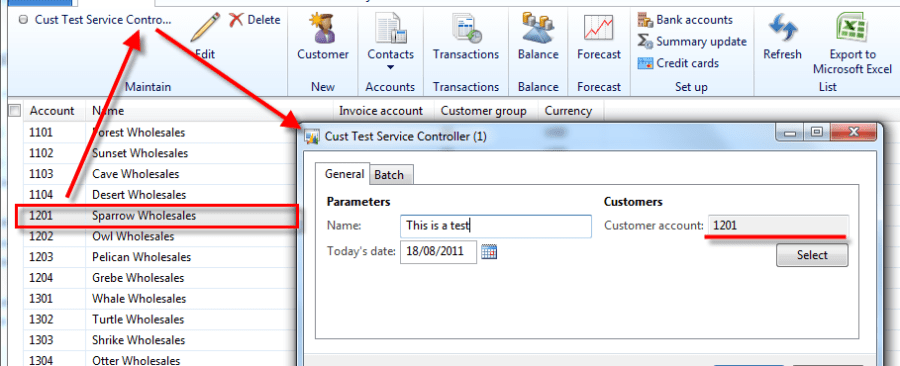Click the Edit pencil icon
The image size is (900, 366).
[205, 28]
